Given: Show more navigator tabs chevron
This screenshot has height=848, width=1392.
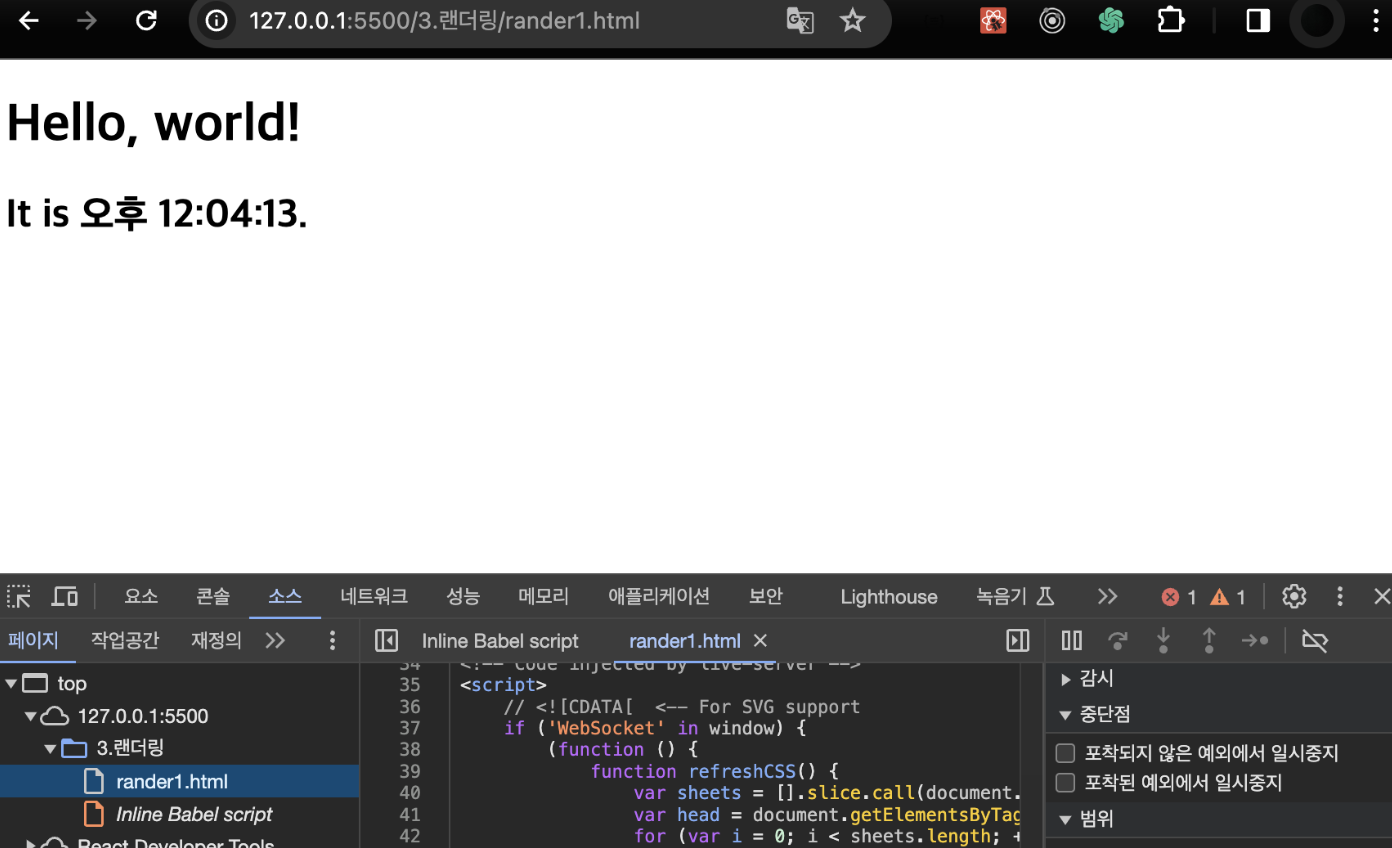Looking at the screenshot, I should pos(275,640).
